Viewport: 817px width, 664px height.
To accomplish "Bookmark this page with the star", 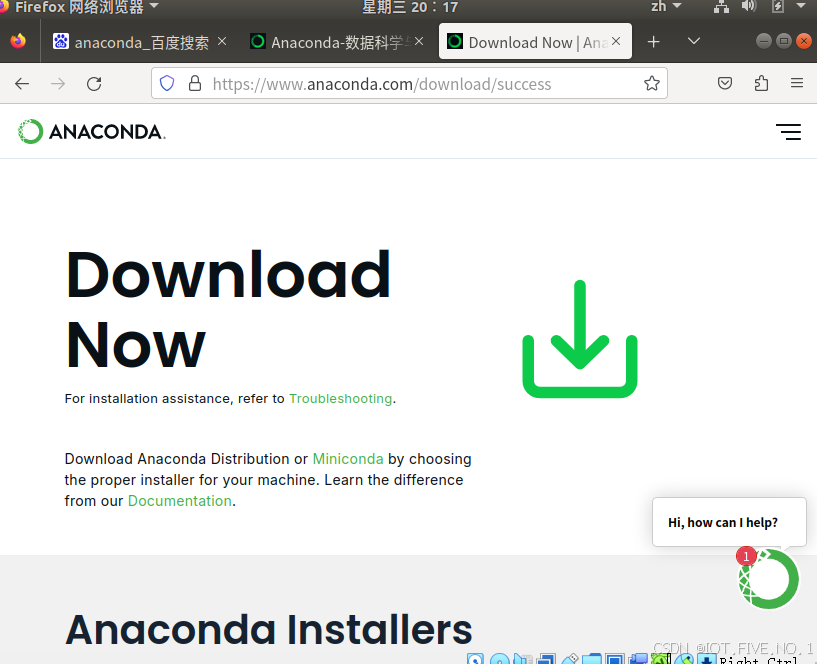I will coord(652,83).
